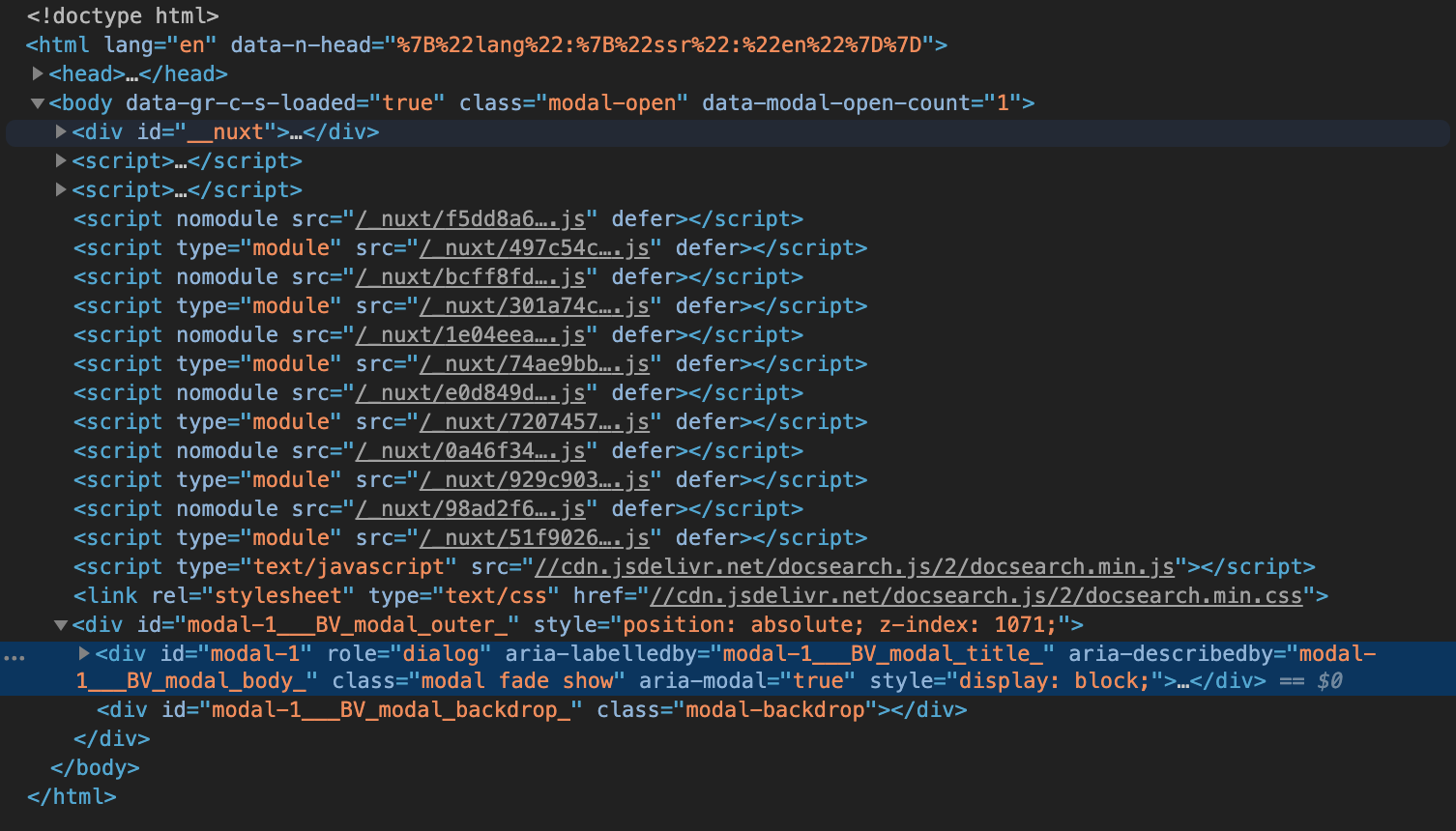Screen dimensions: 1456x831
Task: Open the /_nuxt/e0d849d….js script link
Action: pos(471,393)
